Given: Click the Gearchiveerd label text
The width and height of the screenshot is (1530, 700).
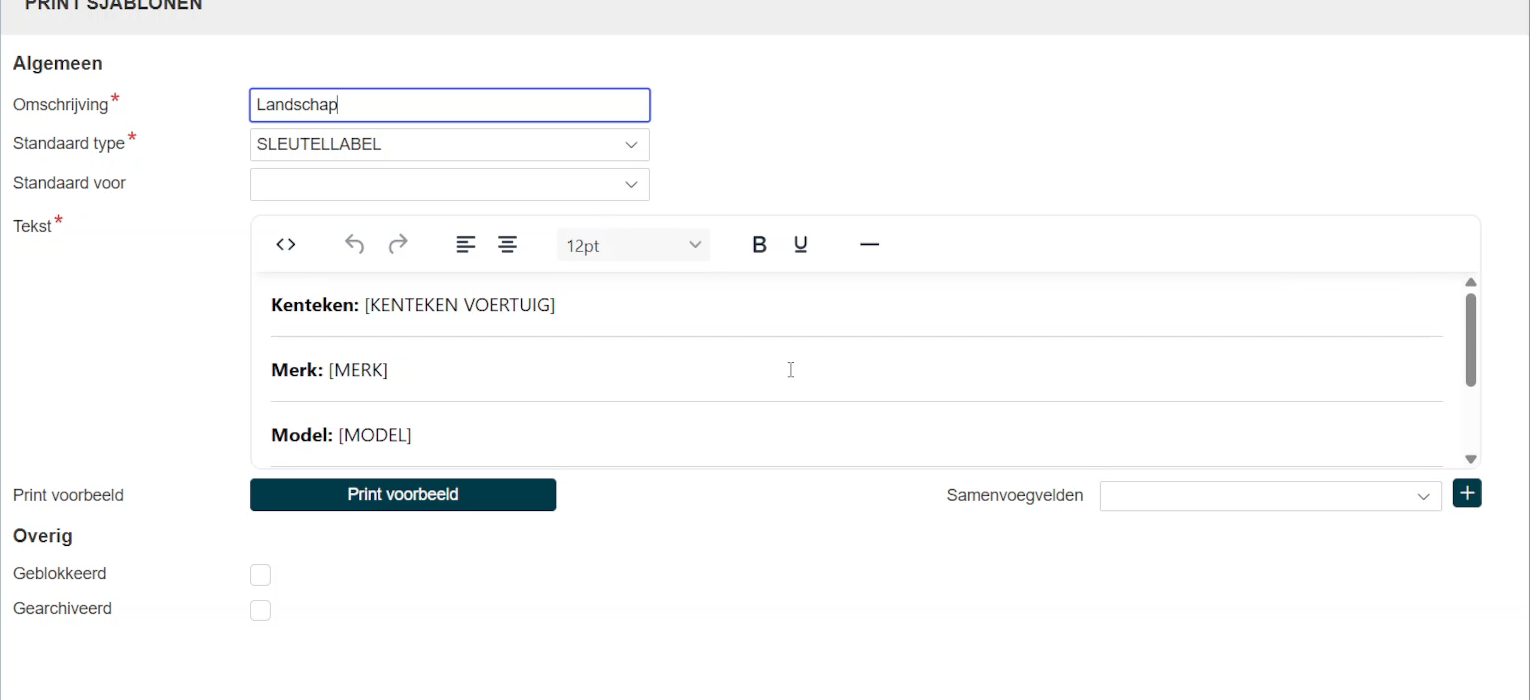Looking at the screenshot, I should click(x=62, y=608).
